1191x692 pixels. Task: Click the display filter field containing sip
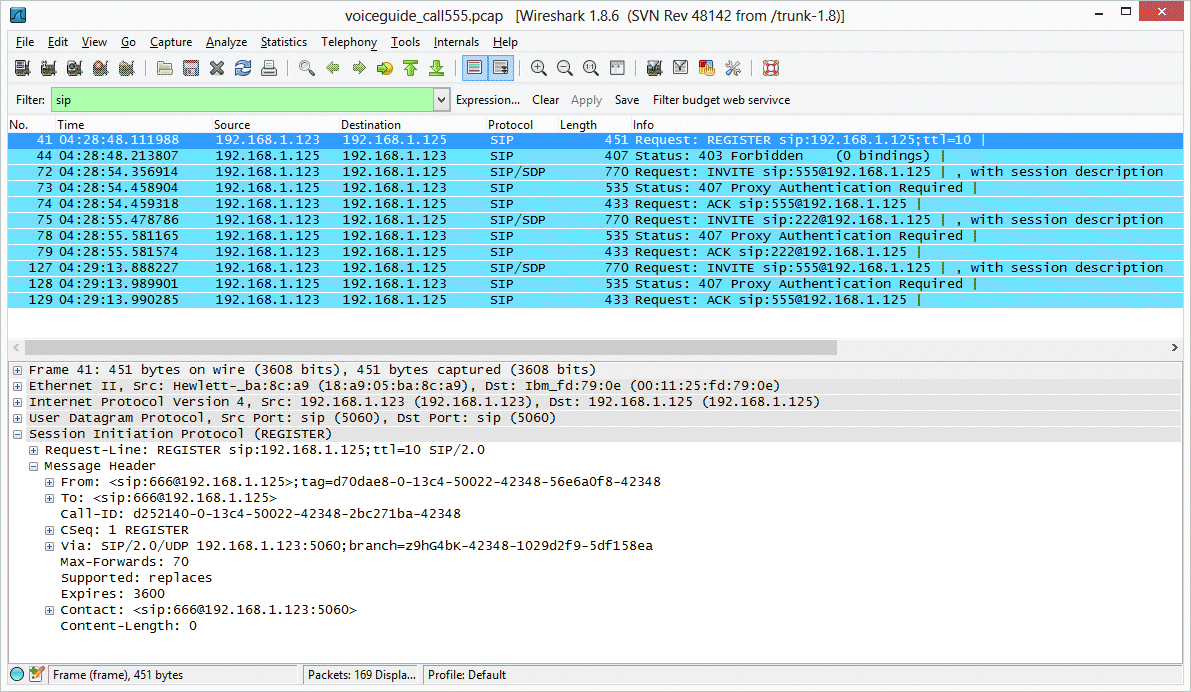pos(242,100)
